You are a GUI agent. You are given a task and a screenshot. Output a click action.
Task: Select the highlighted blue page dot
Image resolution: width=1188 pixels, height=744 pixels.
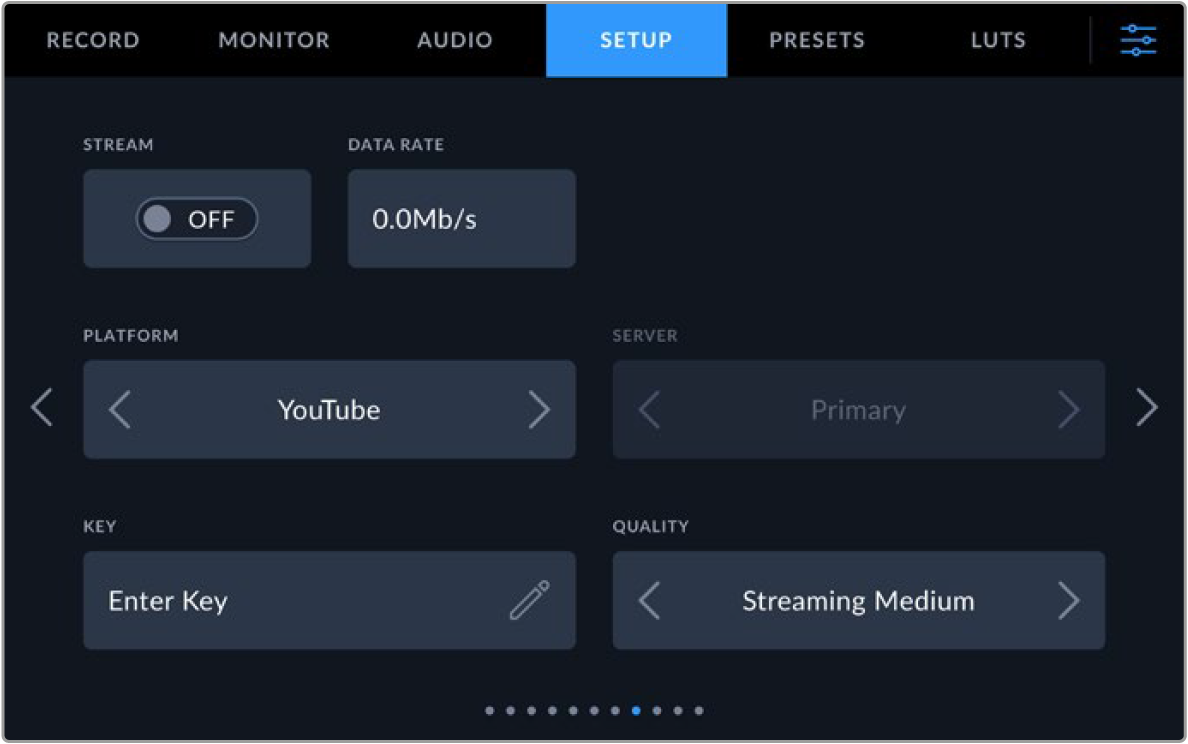[x=636, y=711]
